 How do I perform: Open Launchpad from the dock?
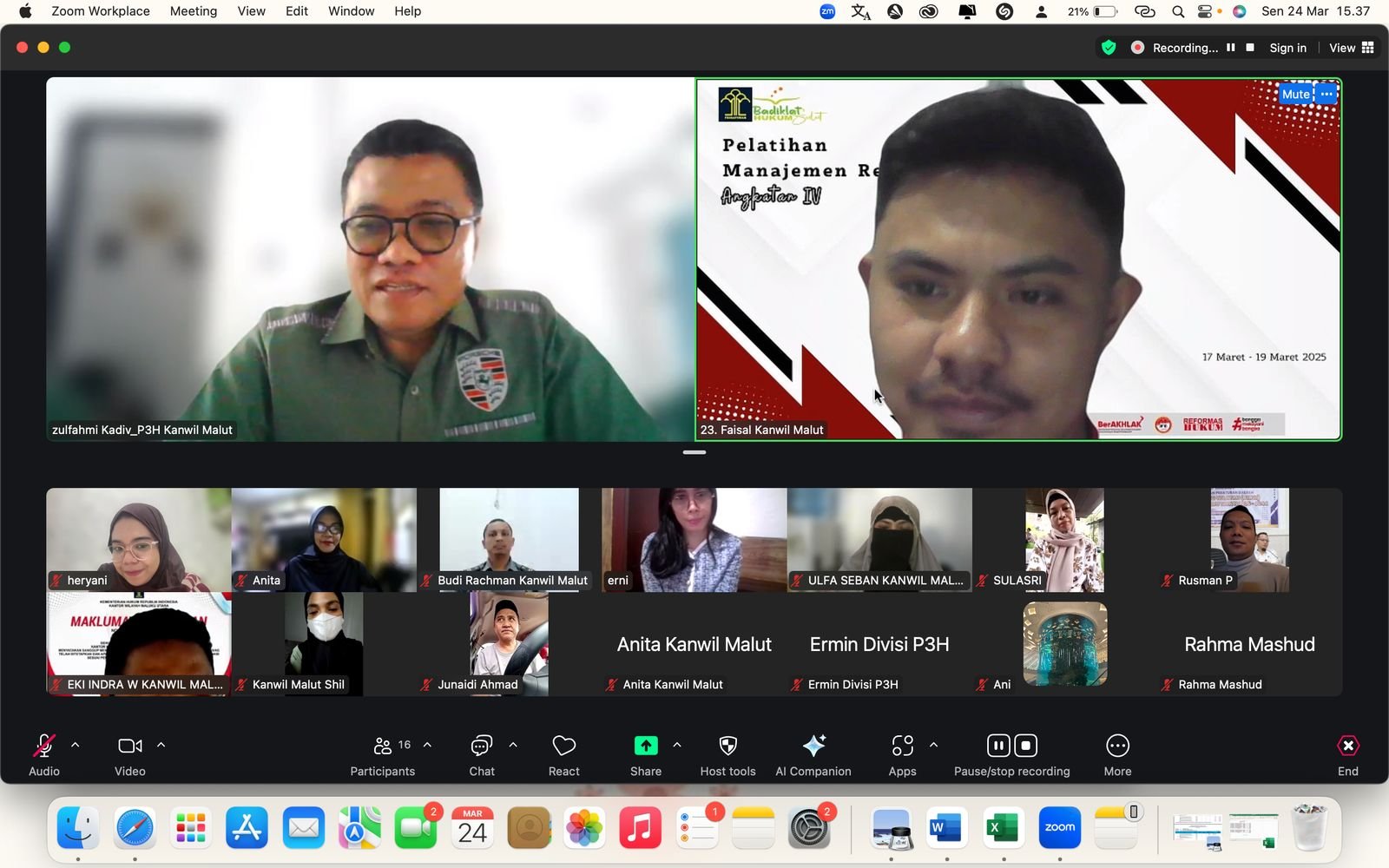[191, 827]
